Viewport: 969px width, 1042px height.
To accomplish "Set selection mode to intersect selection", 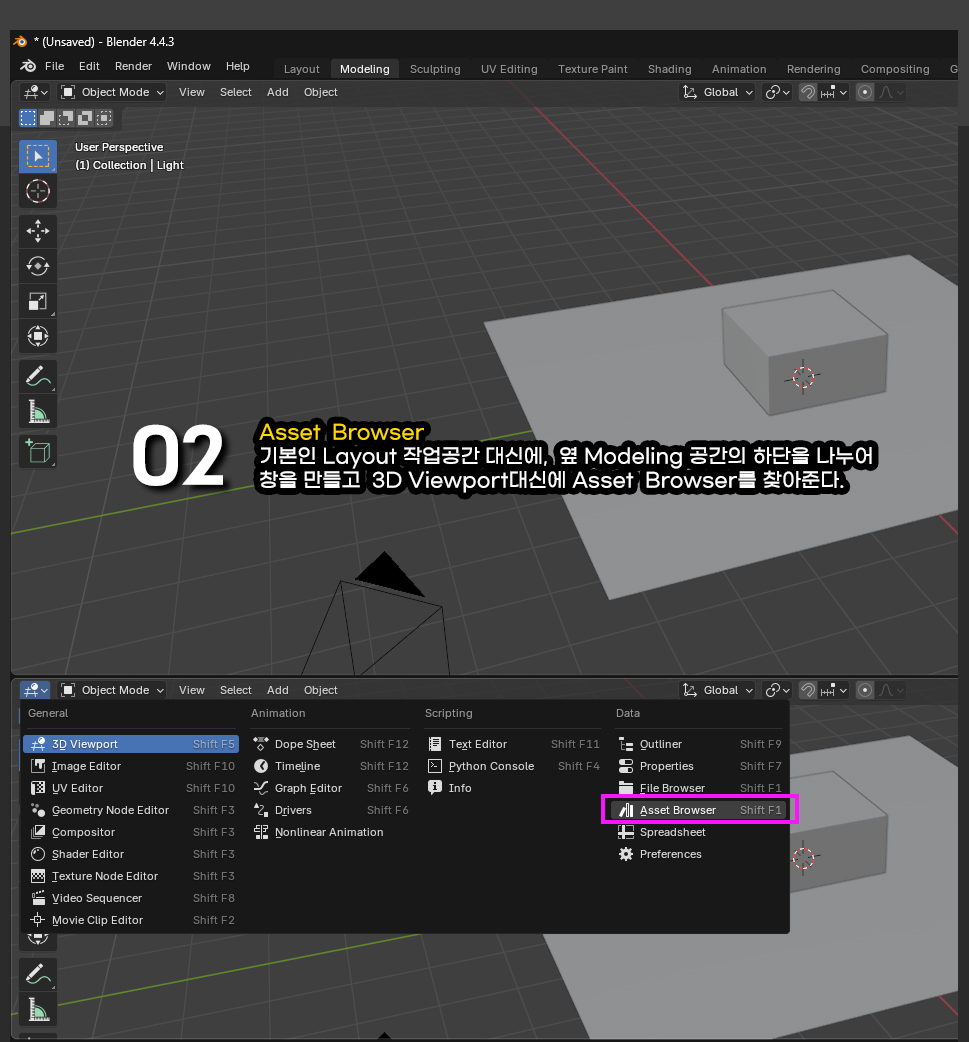I will coord(104,118).
